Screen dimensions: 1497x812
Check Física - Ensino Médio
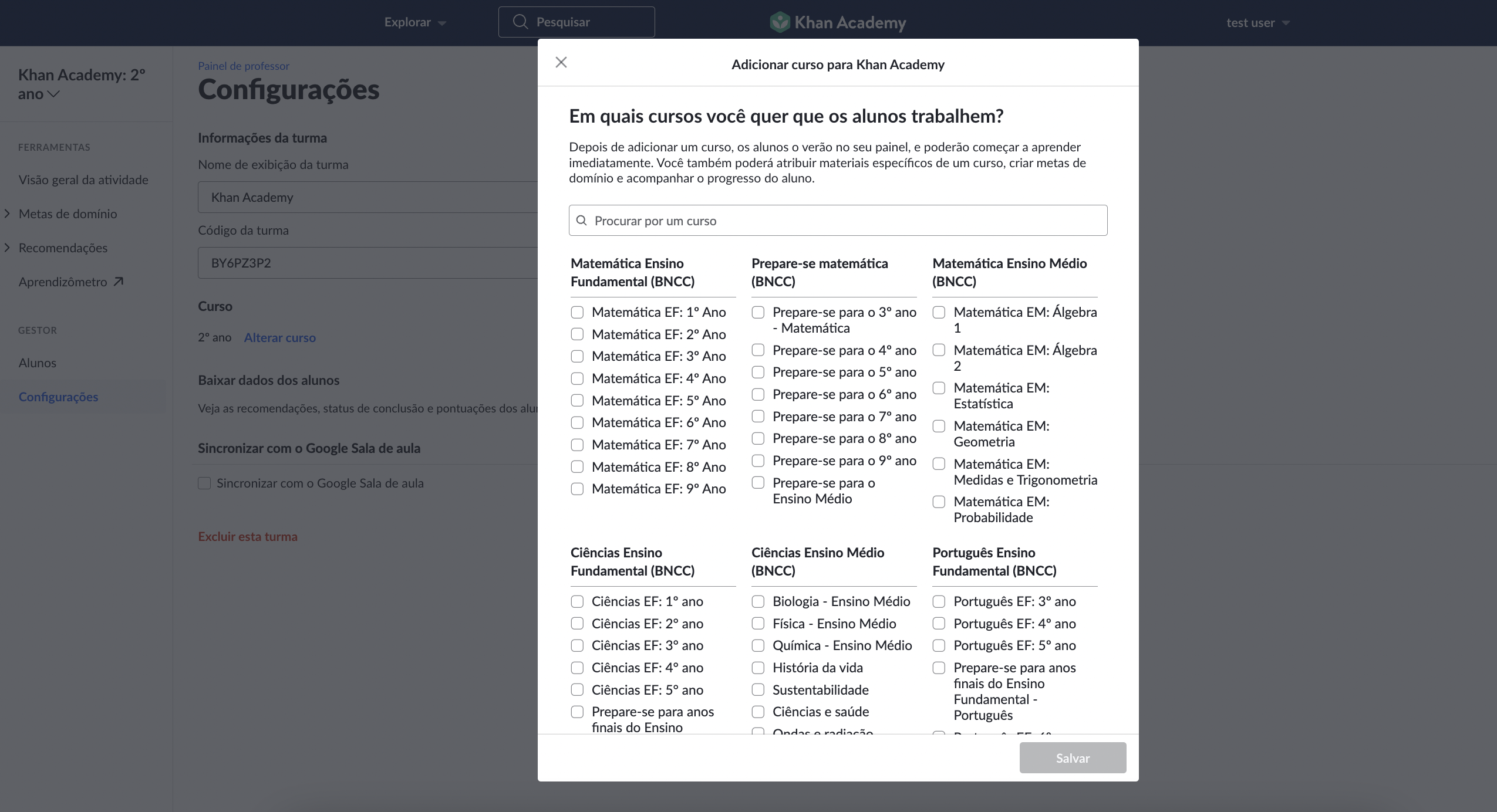click(758, 624)
